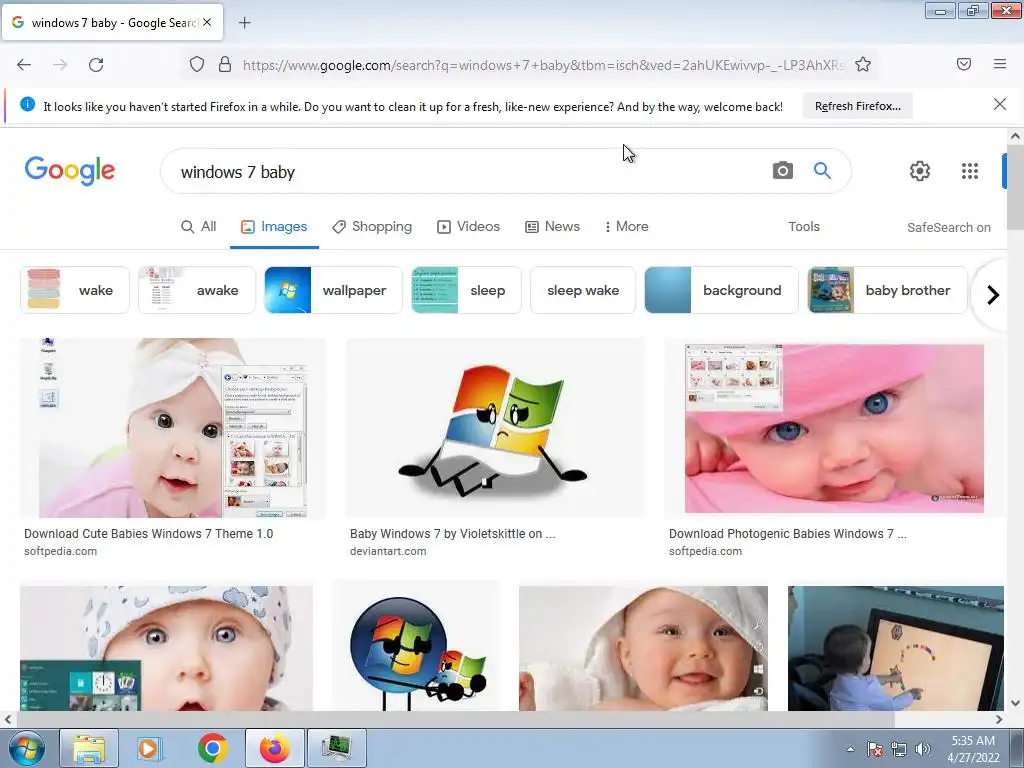
Task: Click the vertical scrollbar up arrow
Action: 1015,136
